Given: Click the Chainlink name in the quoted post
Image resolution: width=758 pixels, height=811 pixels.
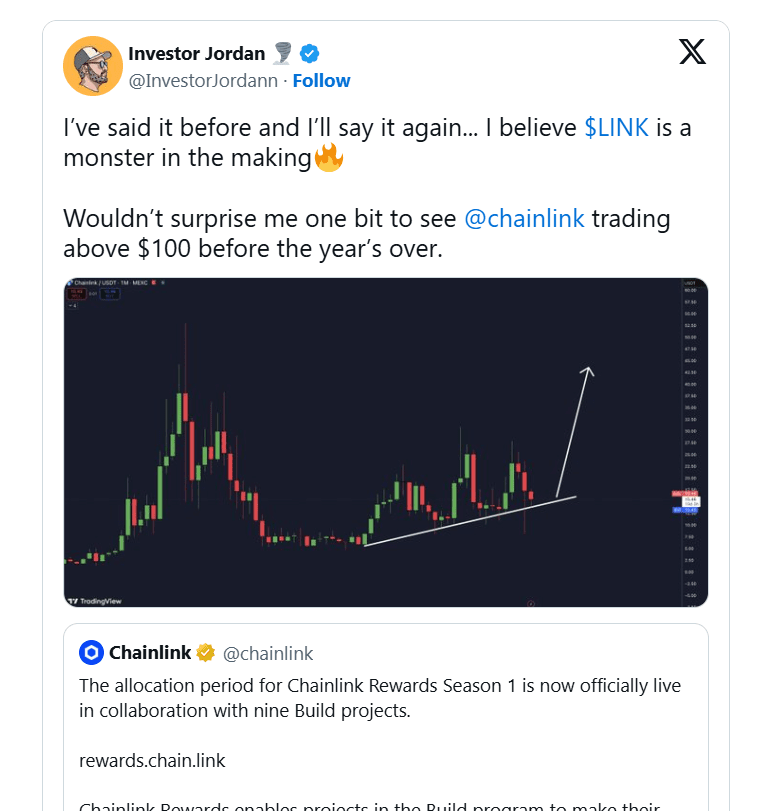Looking at the screenshot, I should click(x=150, y=653).
